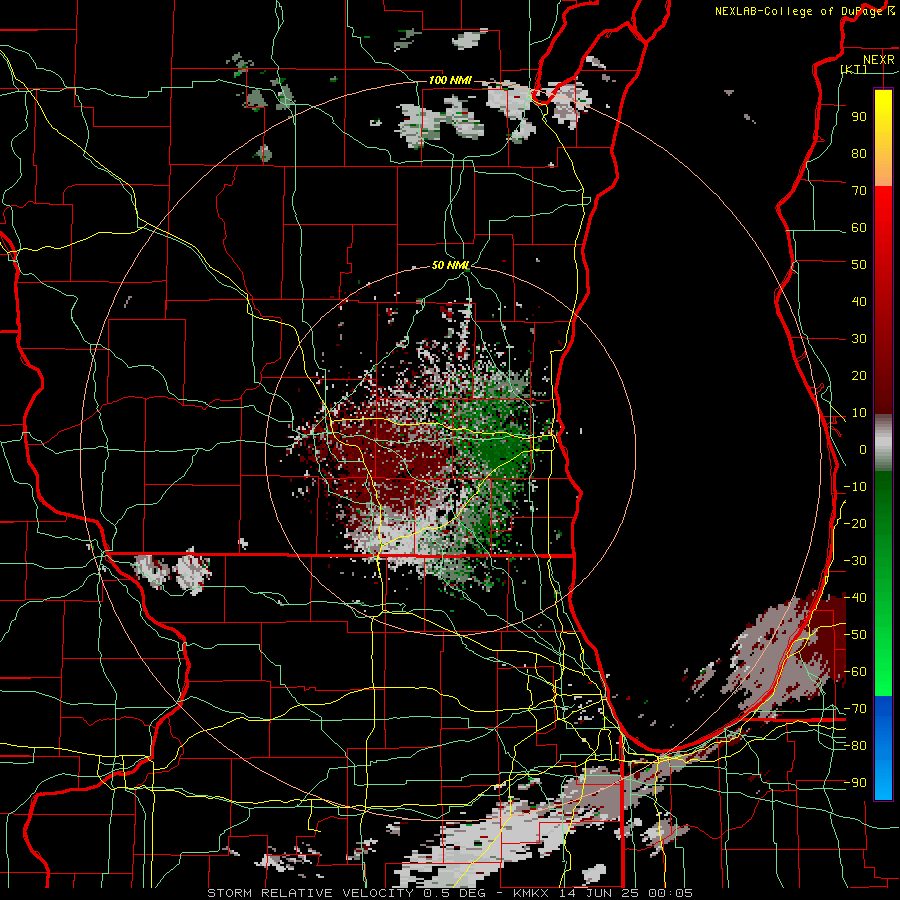Click the positive 80 knot scale label
Viewport: 900px width, 900px height.
click(x=859, y=153)
